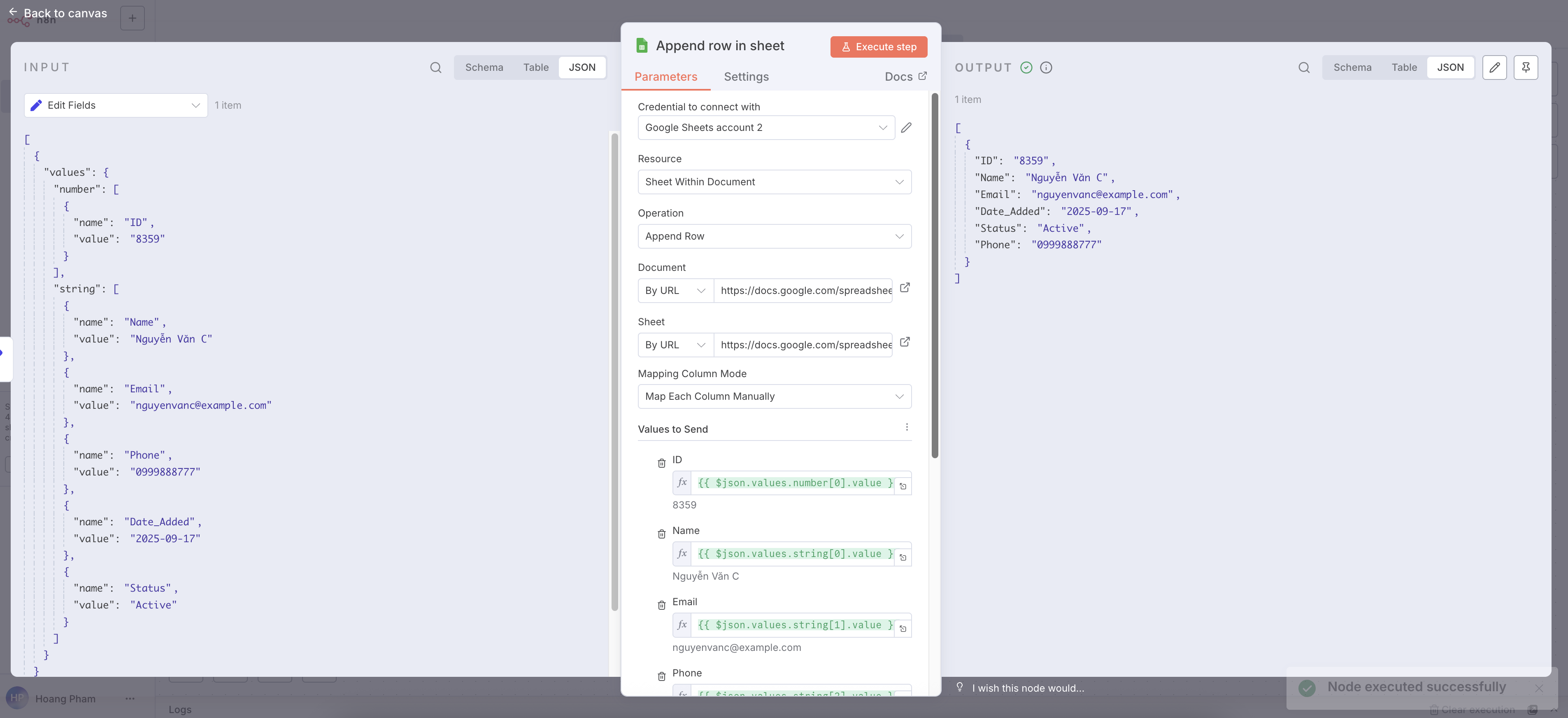This screenshot has height=718, width=1568.
Task: Open expression editor for Email field
Action: pyautogui.click(x=903, y=629)
